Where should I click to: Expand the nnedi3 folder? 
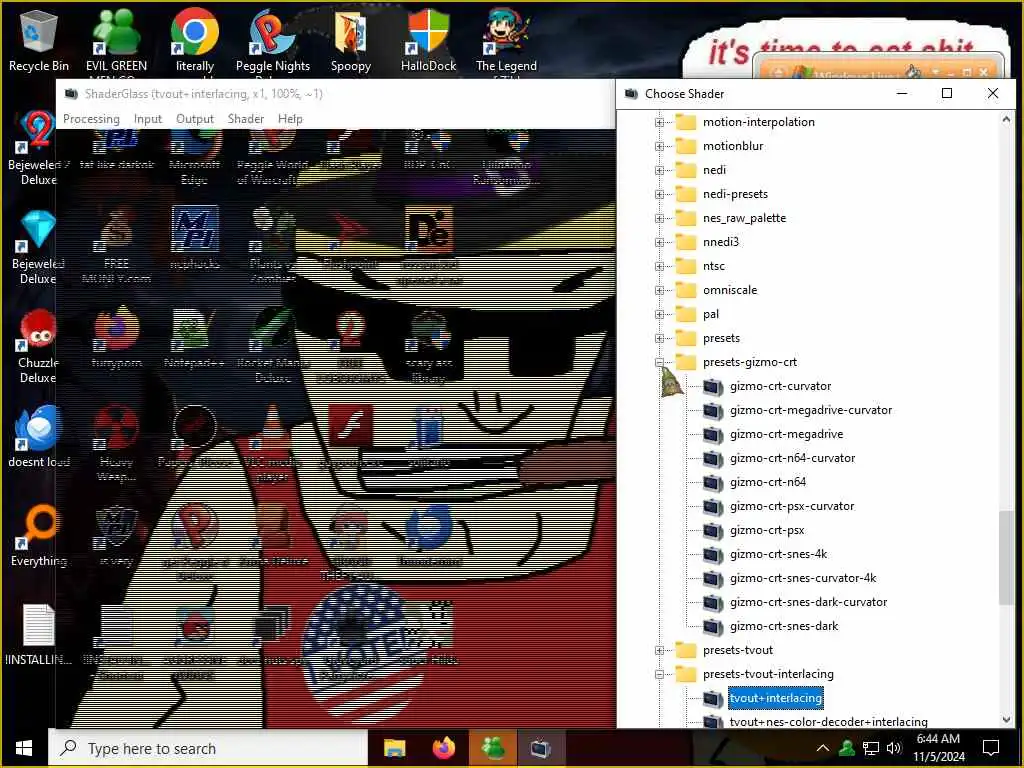(x=659, y=242)
